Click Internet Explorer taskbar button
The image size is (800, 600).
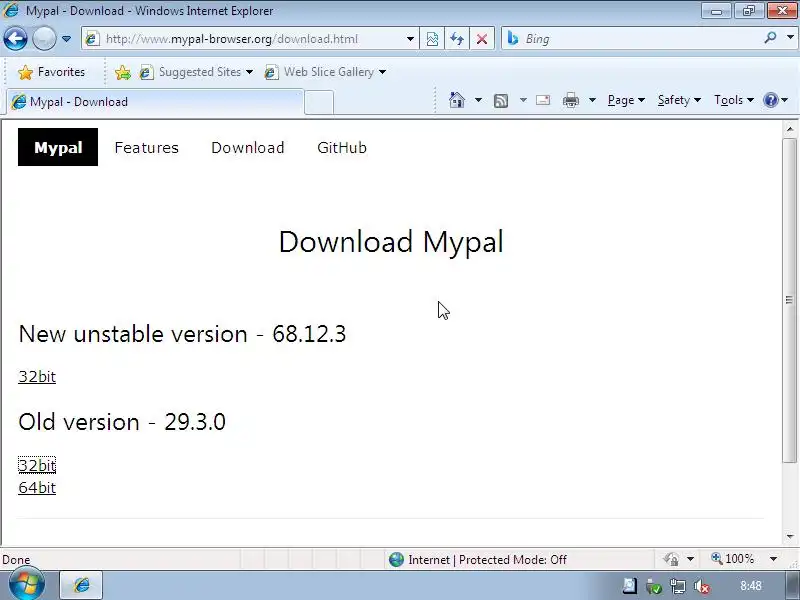(x=82, y=585)
